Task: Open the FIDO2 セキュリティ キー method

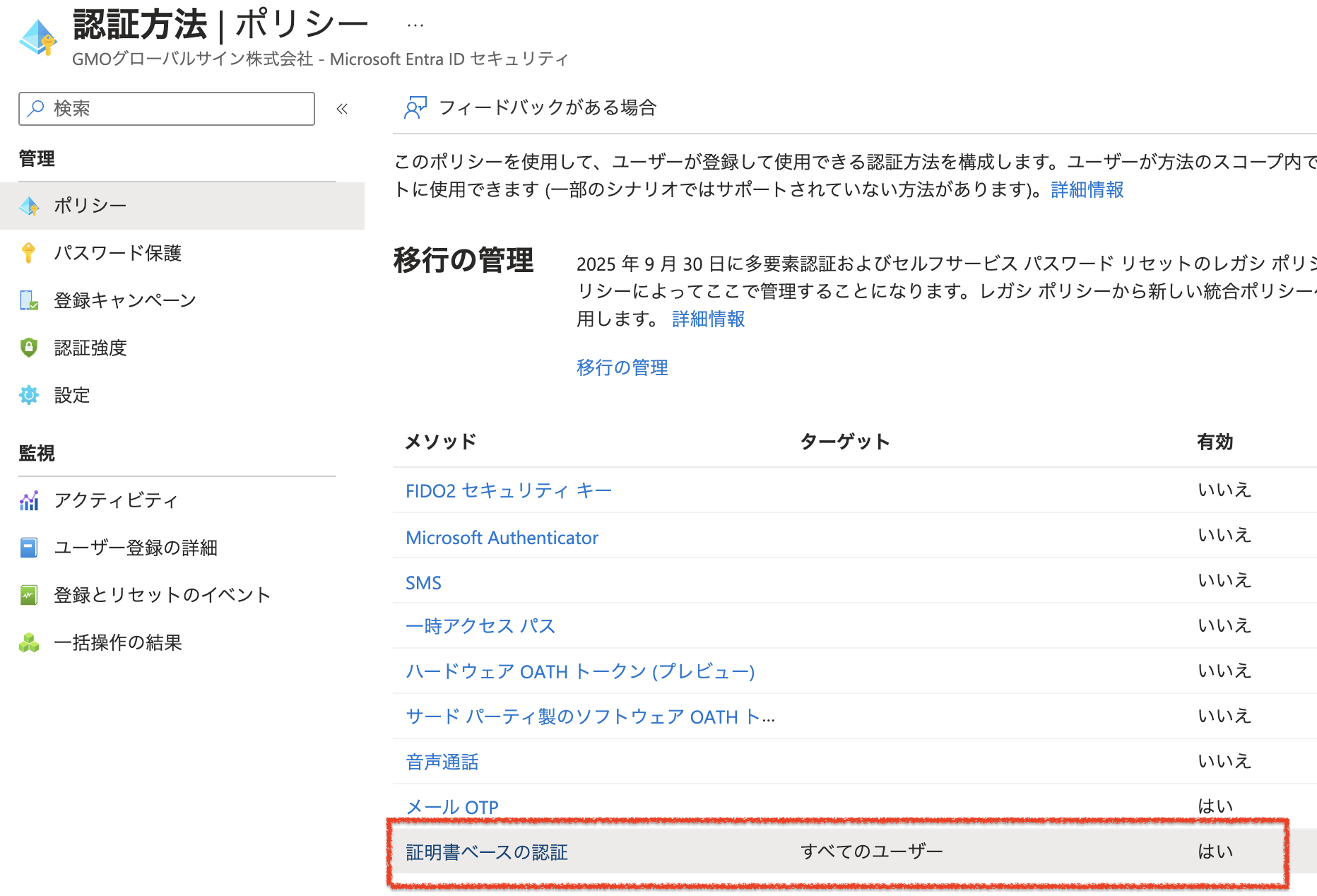Action: pos(508,490)
